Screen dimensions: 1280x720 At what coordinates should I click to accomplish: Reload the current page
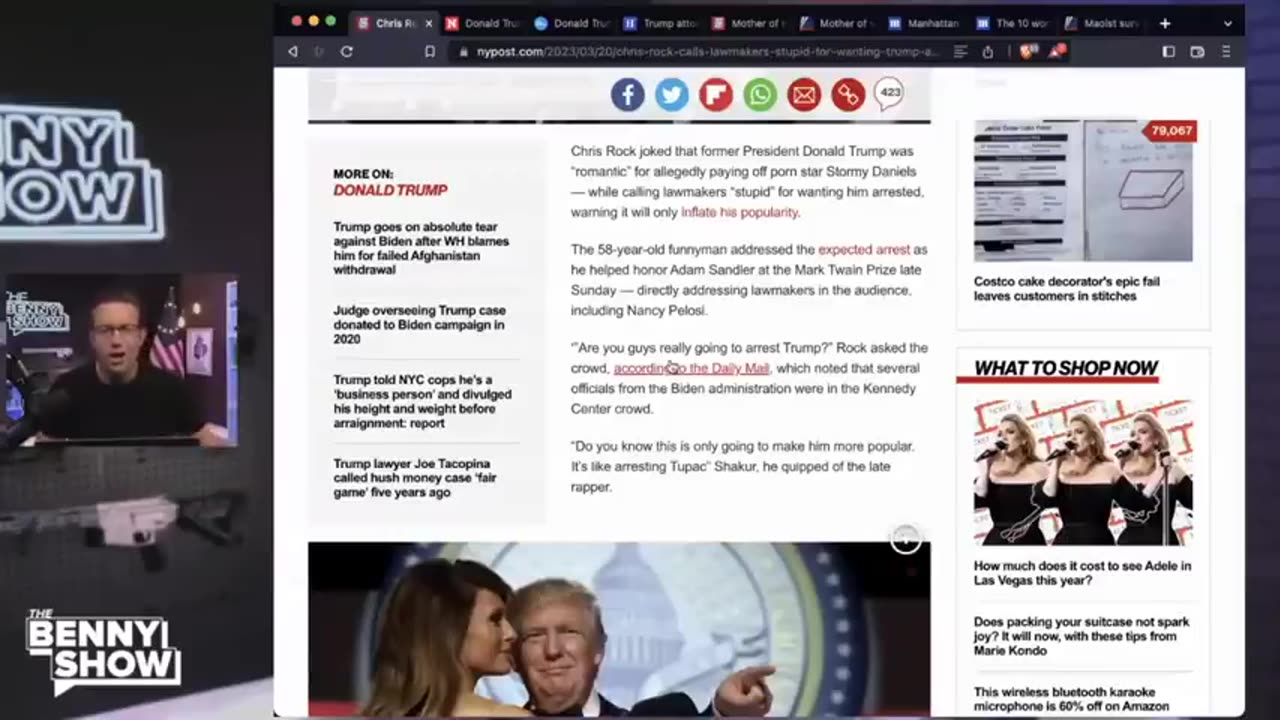(x=347, y=52)
